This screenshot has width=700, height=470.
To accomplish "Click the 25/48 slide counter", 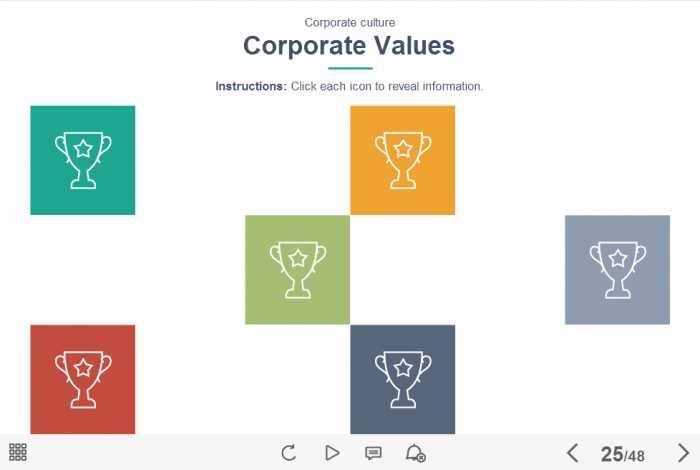I will point(622,454).
